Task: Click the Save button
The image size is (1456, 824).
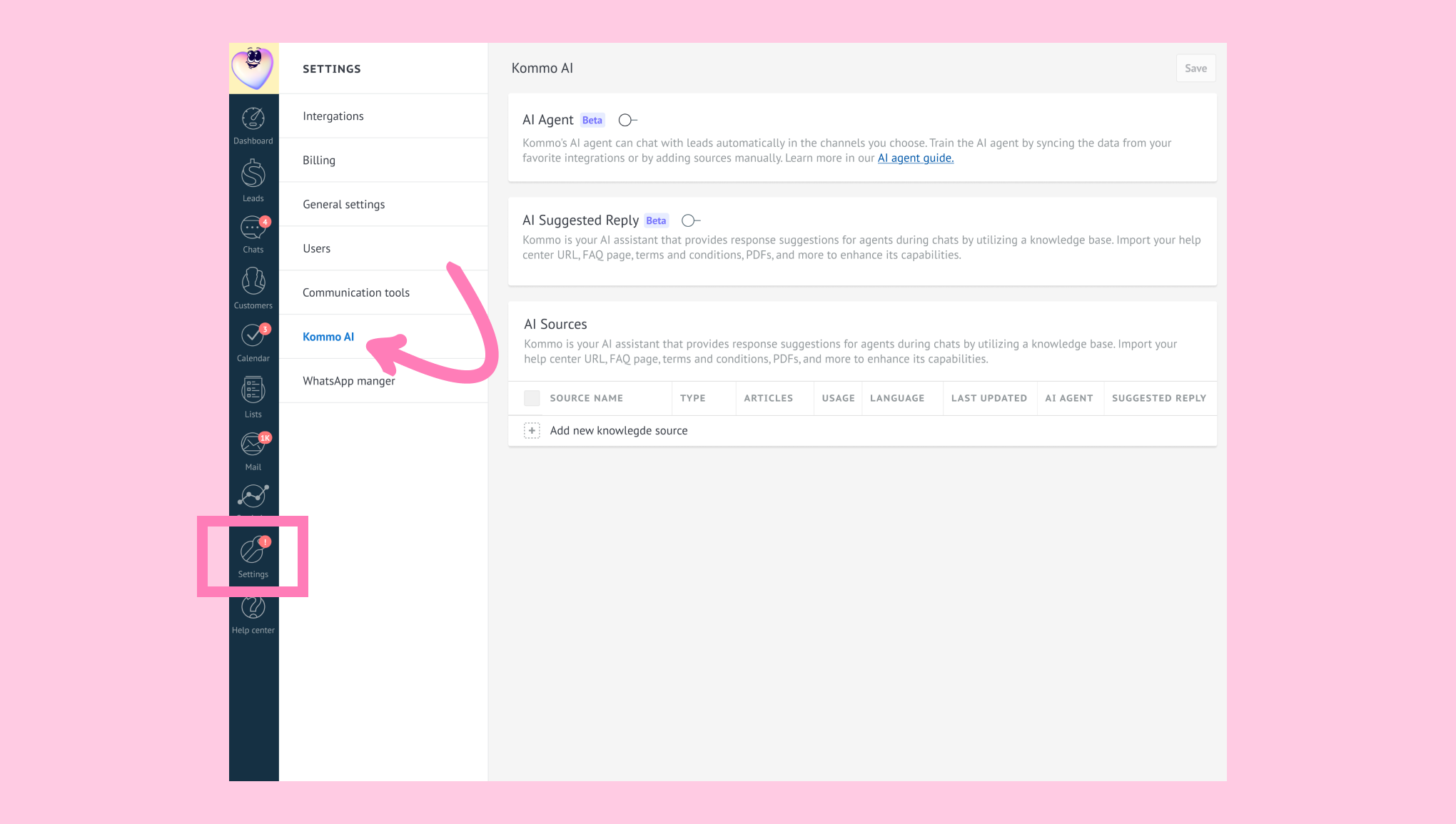Action: (x=1195, y=68)
